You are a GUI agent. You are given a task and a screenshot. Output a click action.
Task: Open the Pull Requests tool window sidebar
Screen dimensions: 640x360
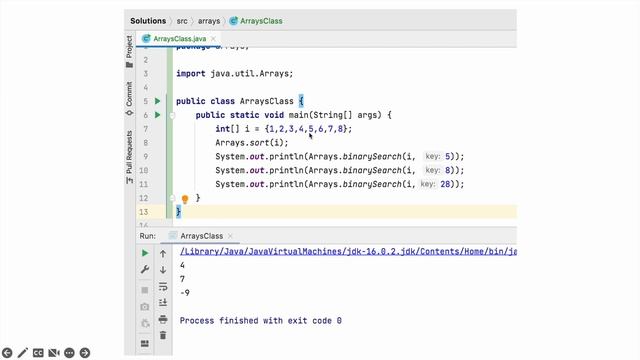129,157
